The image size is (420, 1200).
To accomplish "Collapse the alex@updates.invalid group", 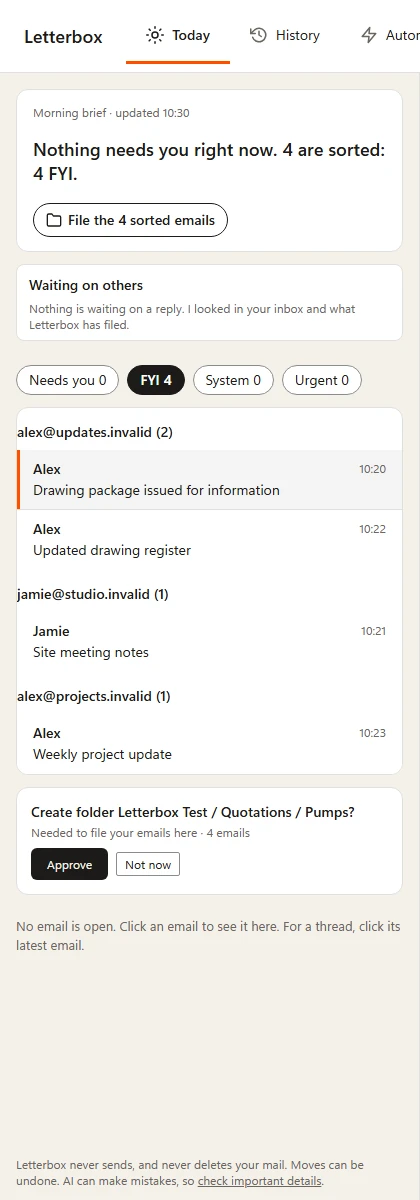I will click(x=95, y=432).
